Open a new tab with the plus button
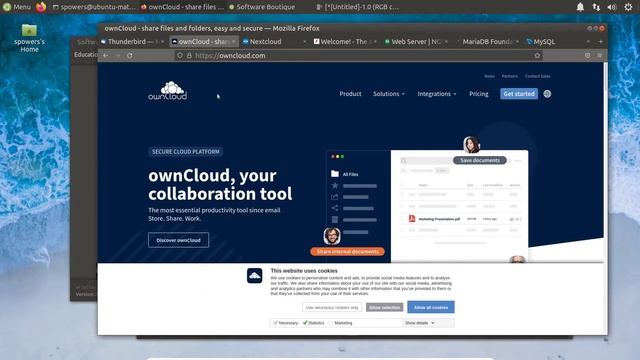Viewport: 640px width, 360px height. (x=600, y=42)
